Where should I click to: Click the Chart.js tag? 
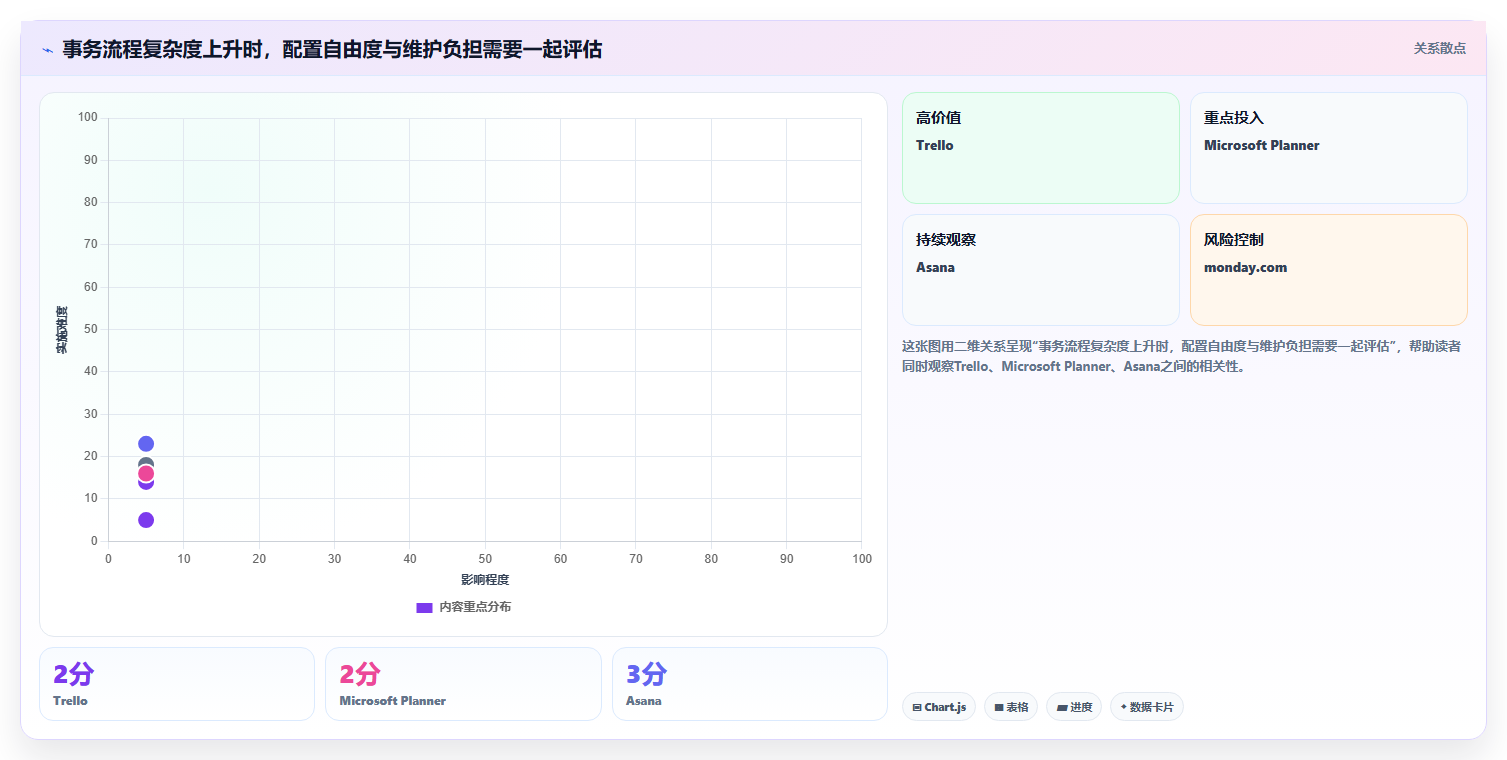(x=939, y=707)
